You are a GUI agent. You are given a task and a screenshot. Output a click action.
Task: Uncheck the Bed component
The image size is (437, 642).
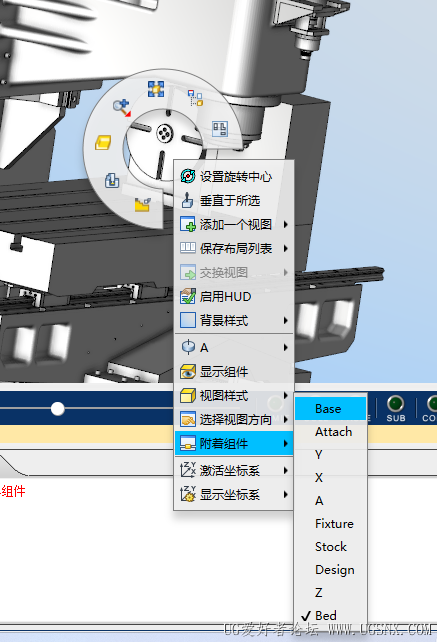click(331, 615)
